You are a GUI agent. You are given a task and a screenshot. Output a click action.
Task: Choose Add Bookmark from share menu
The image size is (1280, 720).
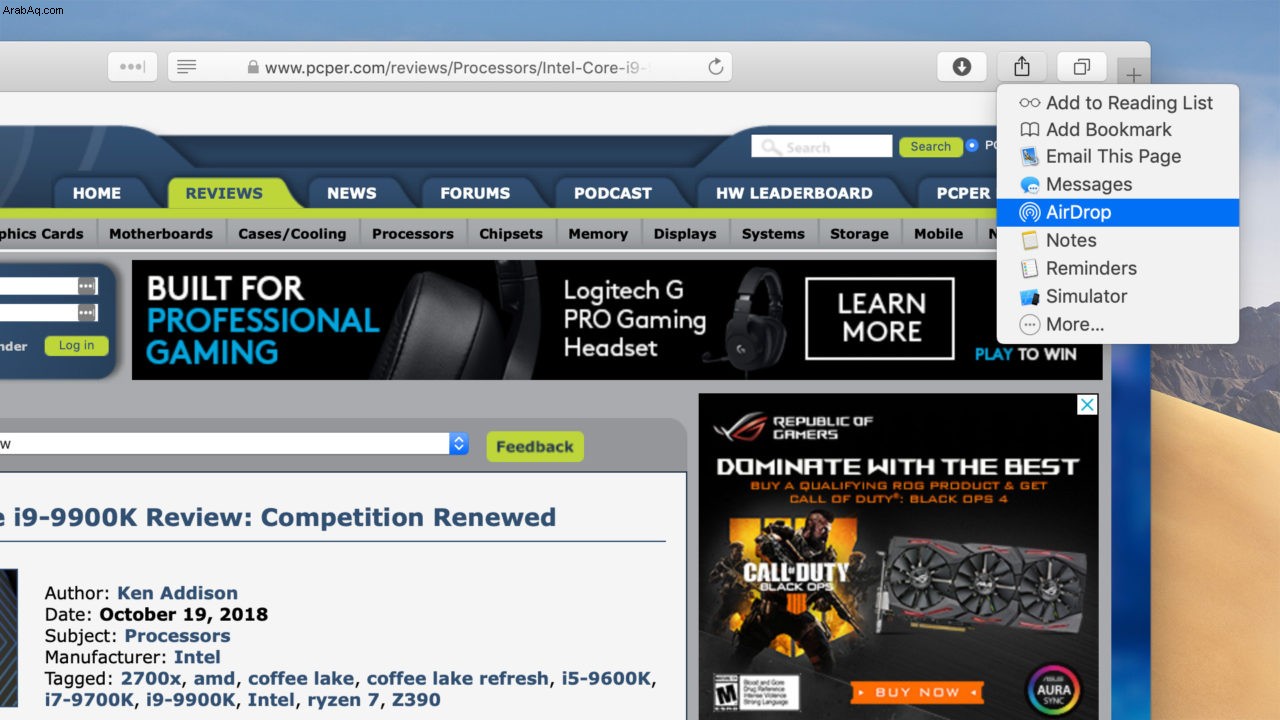(x=1118, y=129)
